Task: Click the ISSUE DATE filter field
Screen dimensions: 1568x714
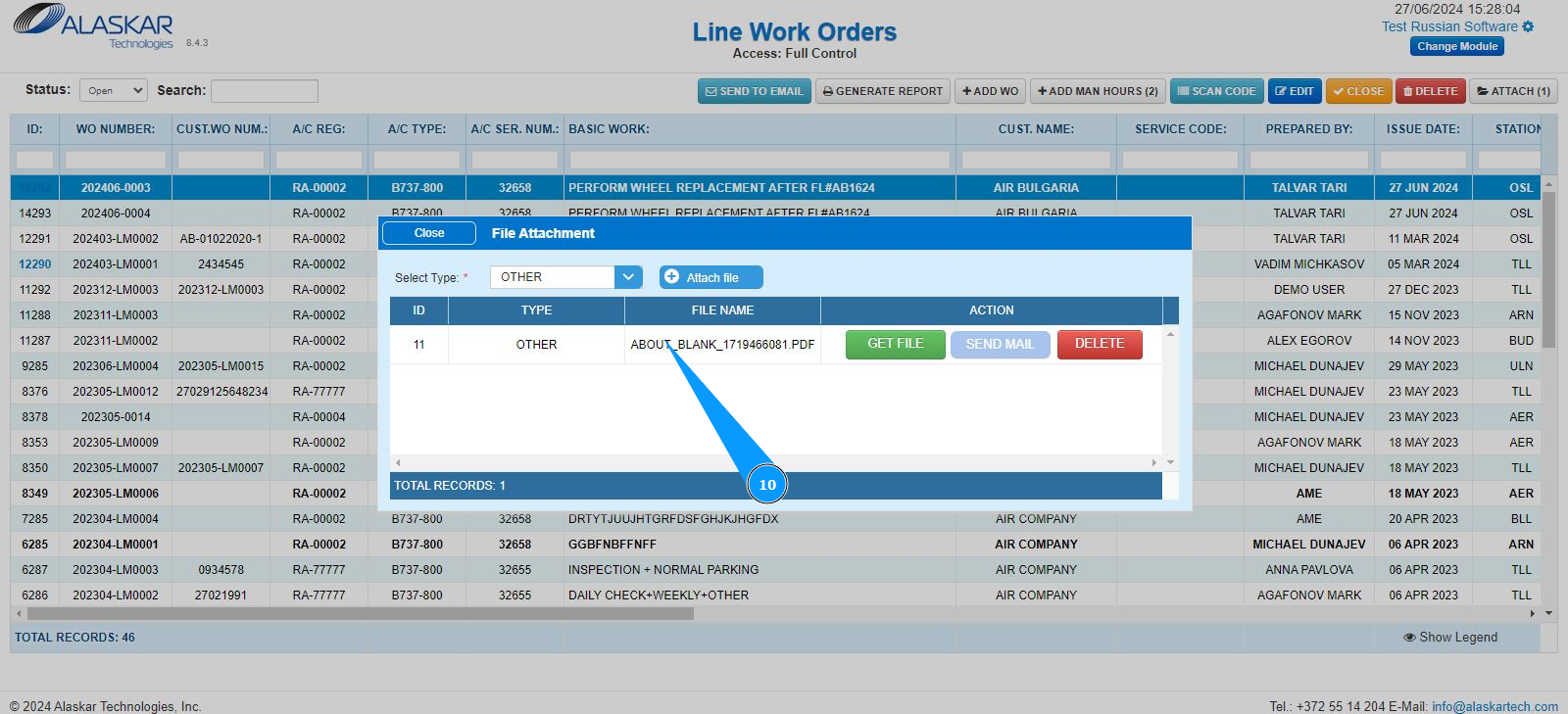Action: tap(1423, 160)
